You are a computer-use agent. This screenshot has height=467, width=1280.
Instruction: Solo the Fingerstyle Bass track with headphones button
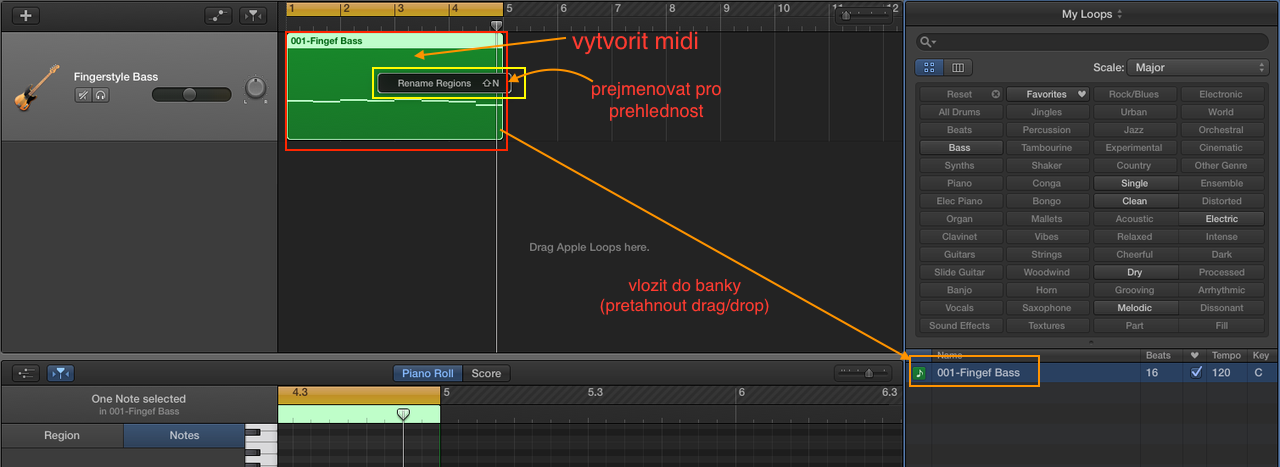click(x=100, y=95)
